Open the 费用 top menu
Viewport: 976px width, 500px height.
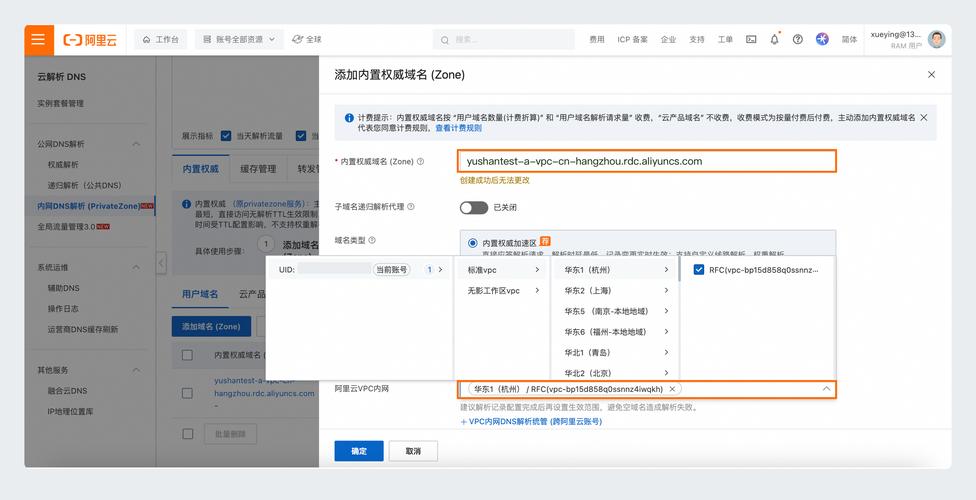point(597,39)
